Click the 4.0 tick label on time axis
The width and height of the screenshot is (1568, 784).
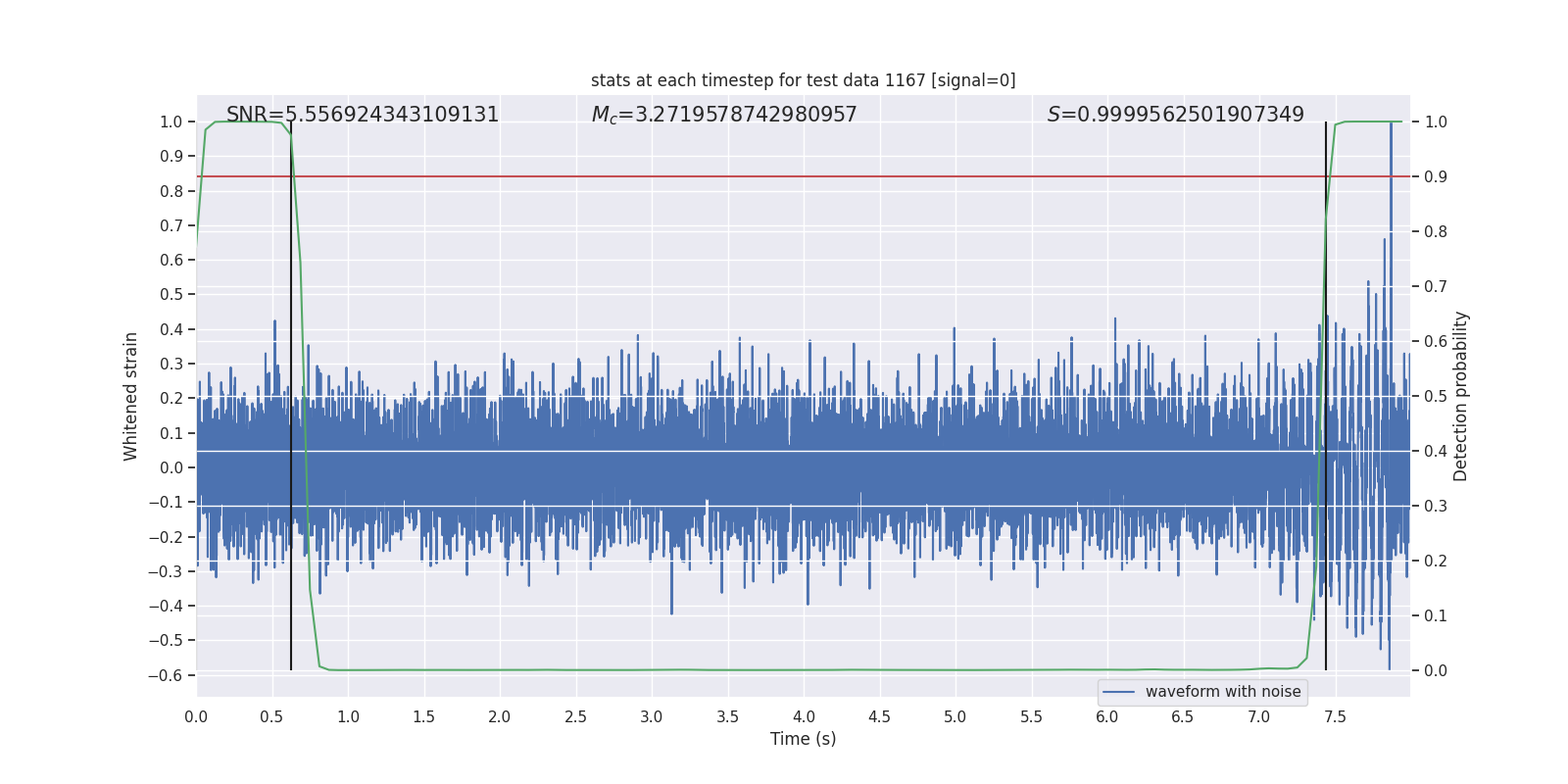pyautogui.click(x=804, y=717)
